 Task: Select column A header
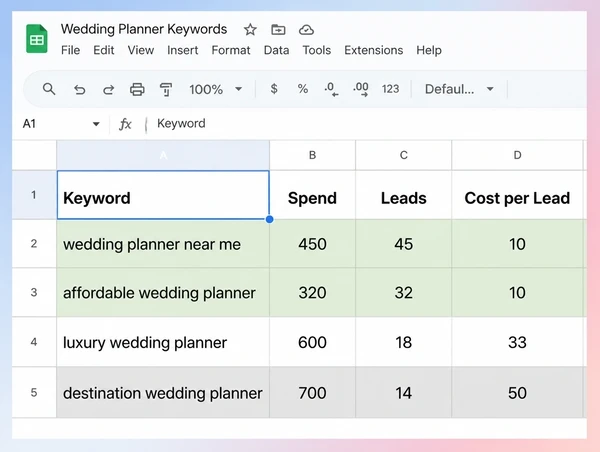[x=163, y=155]
